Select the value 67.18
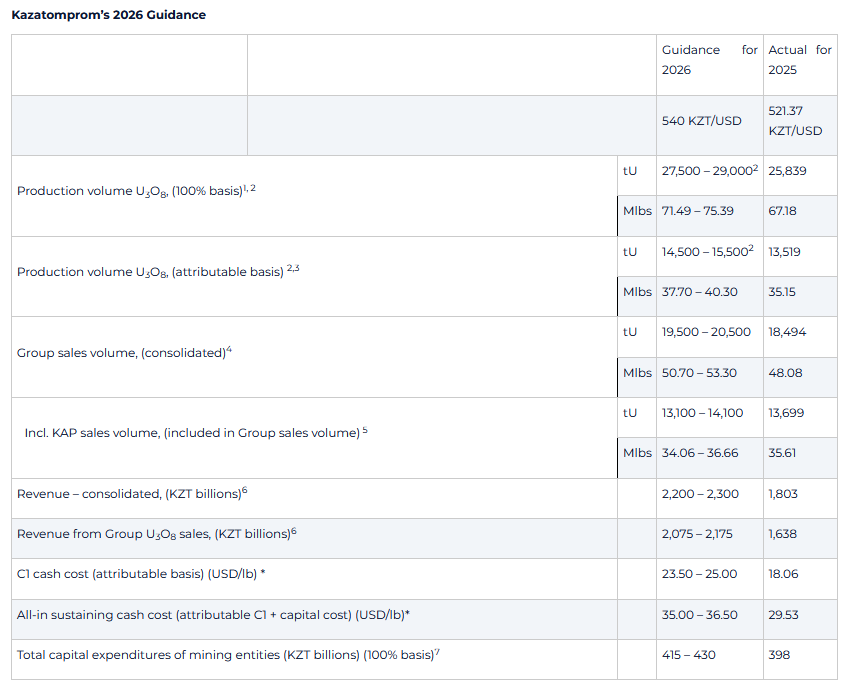This screenshot has width=851, height=683. (x=782, y=211)
